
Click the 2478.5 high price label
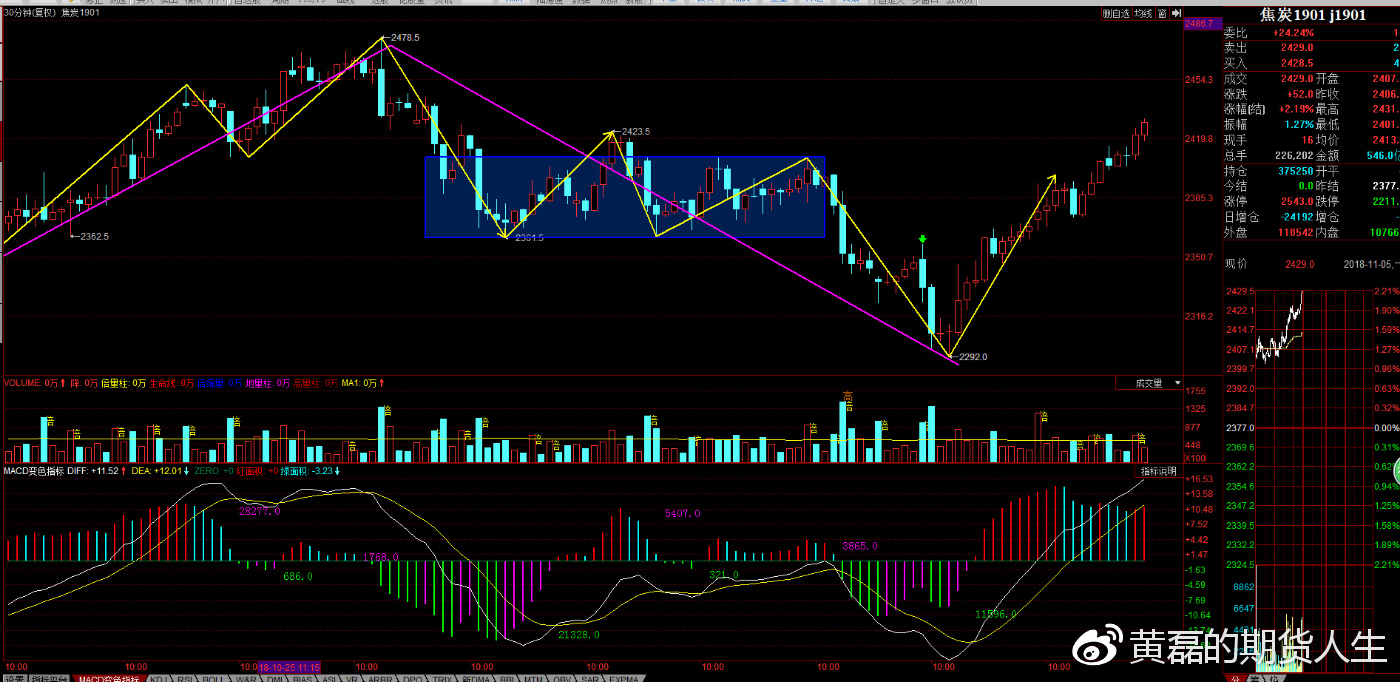tap(405, 37)
